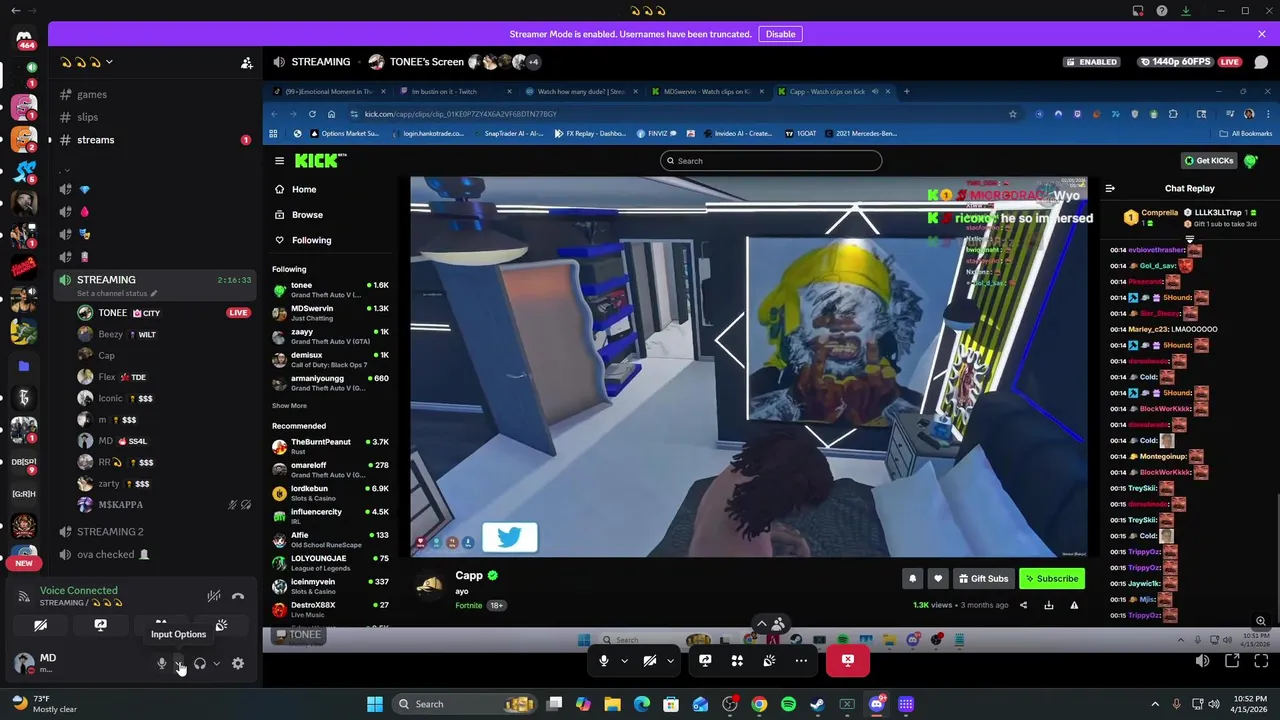The width and height of the screenshot is (1280, 720).
Task: Open Spotify in the Windows taskbar
Action: [x=788, y=704]
